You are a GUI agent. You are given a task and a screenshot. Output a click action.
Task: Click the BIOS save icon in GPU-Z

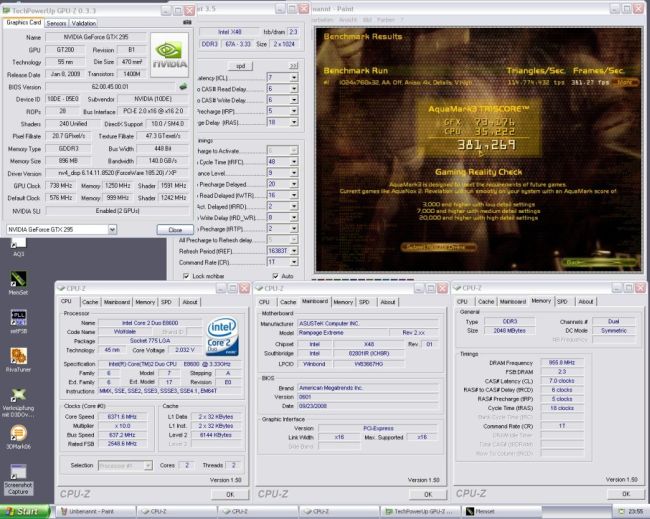pos(183,87)
